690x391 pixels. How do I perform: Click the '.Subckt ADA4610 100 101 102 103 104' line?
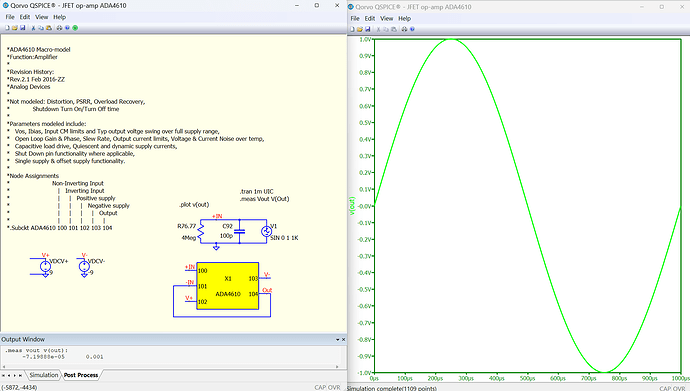(59, 228)
